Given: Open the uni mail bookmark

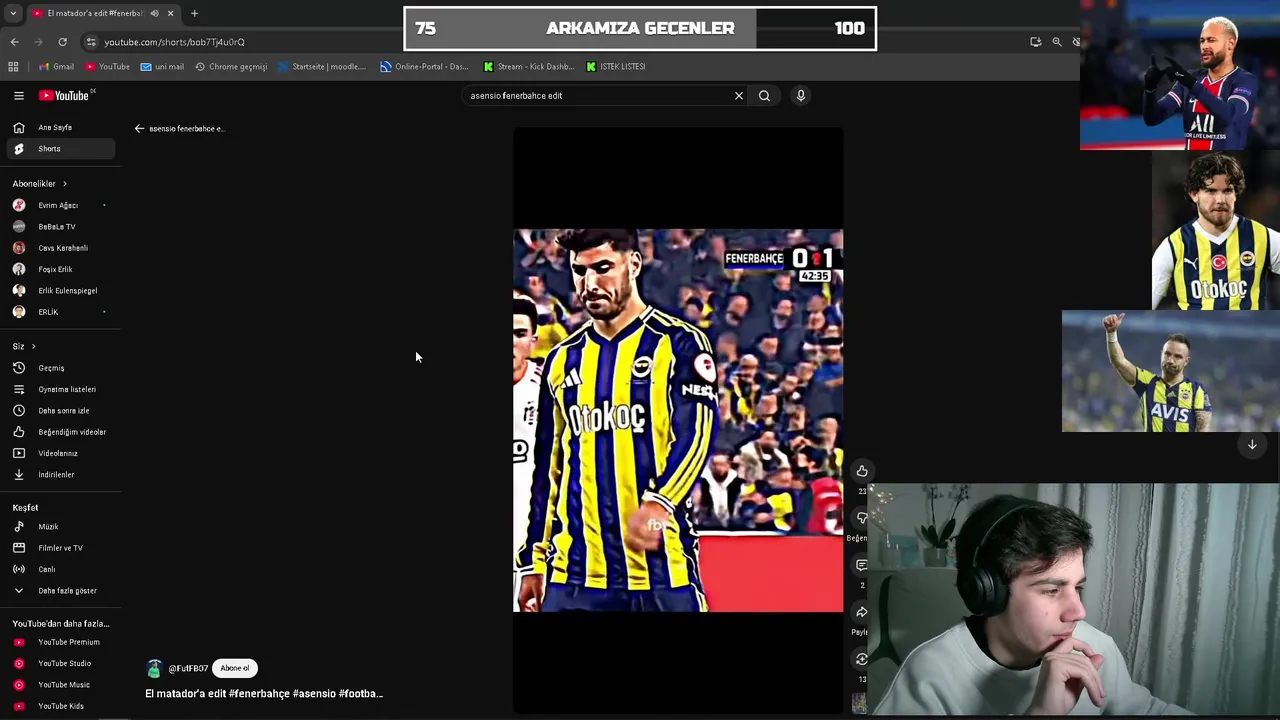Looking at the screenshot, I should click(162, 67).
